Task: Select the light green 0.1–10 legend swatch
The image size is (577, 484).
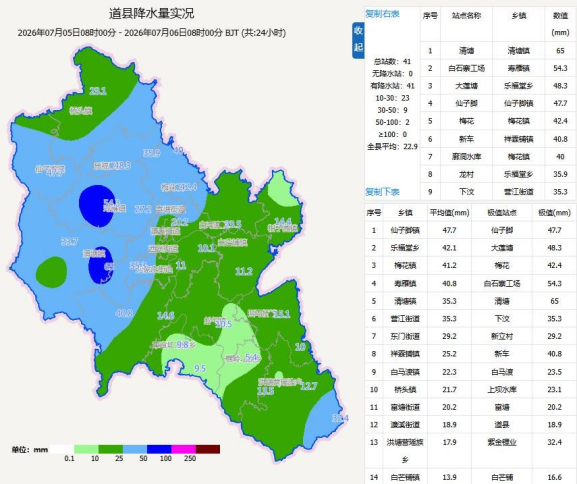Action: pos(86,449)
